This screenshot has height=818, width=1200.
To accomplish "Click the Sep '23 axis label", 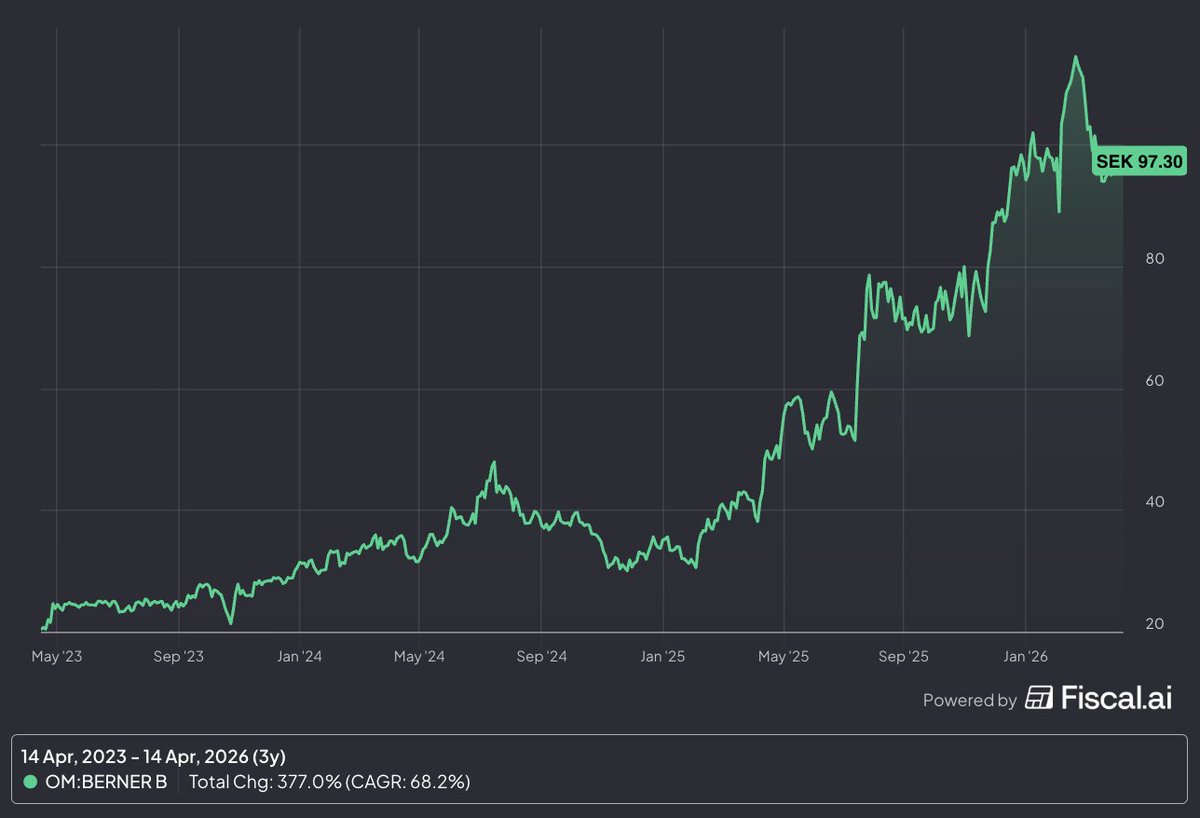I will [x=180, y=657].
